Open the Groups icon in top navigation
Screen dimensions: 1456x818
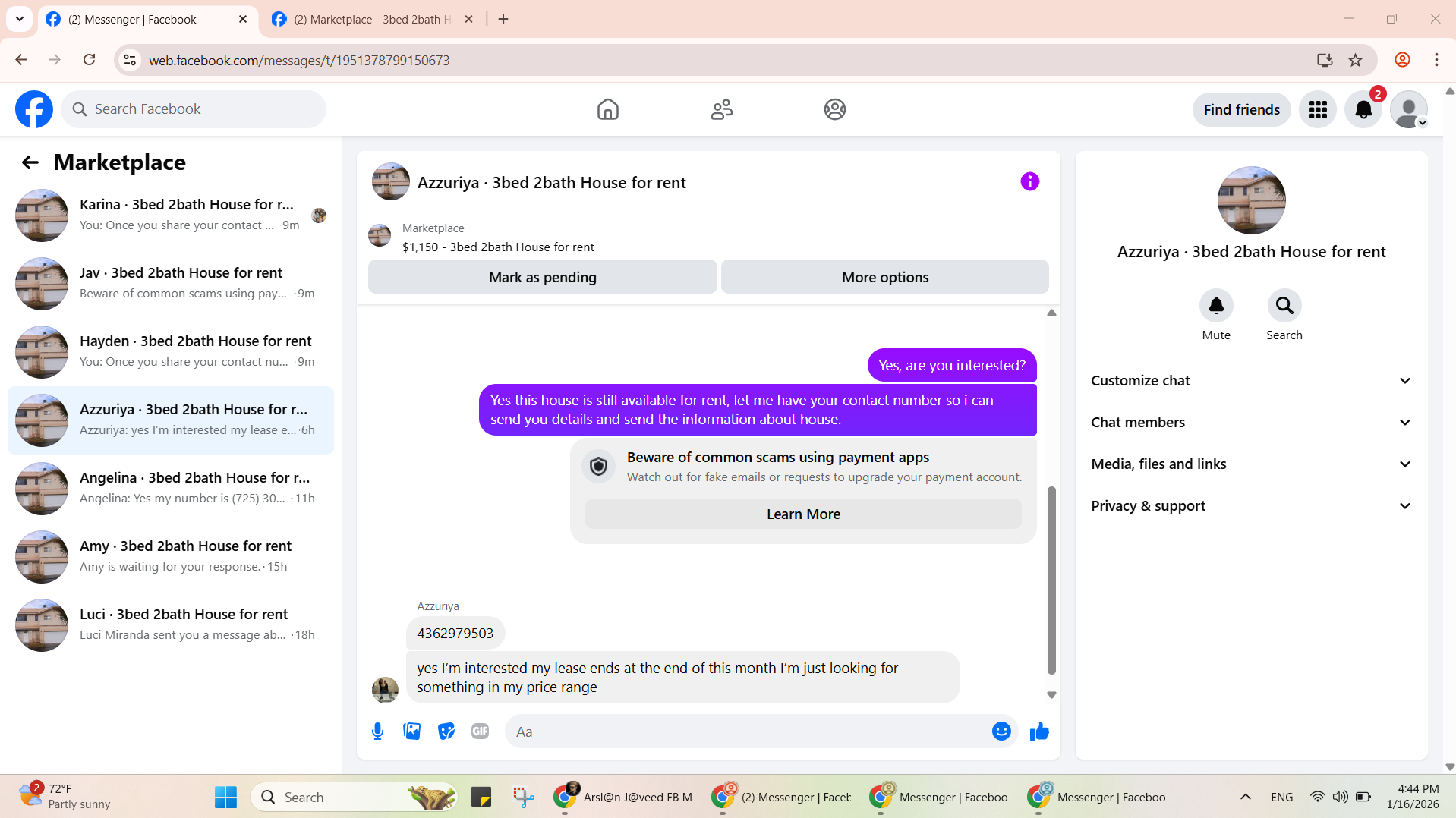point(835,109)
